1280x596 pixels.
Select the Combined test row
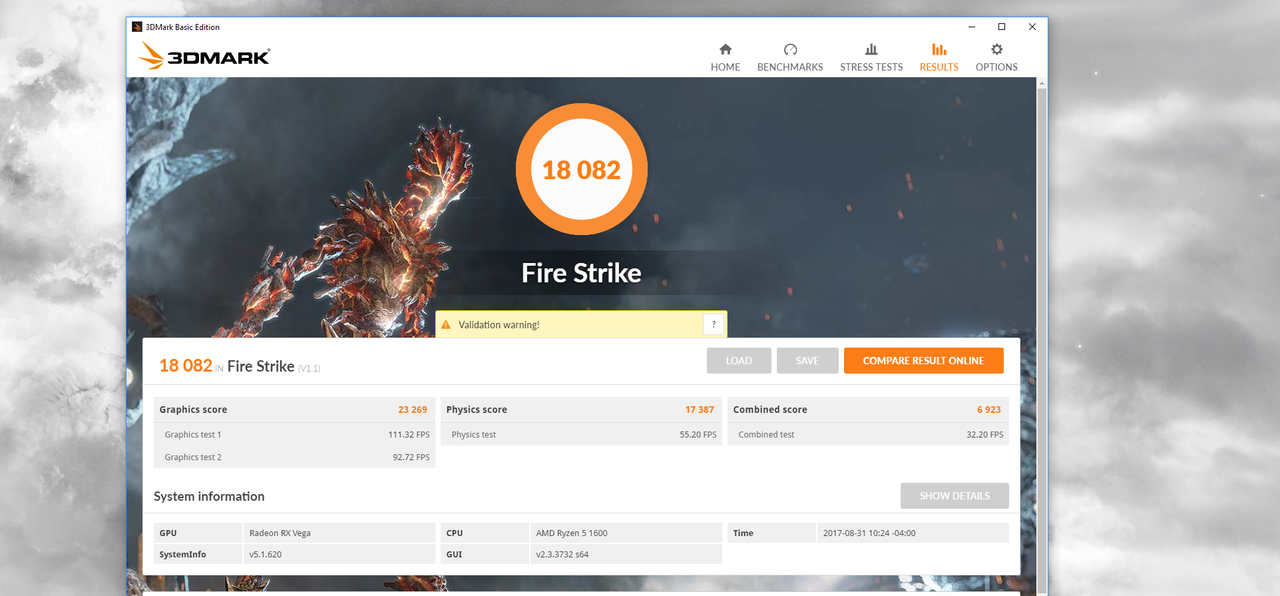pyautogui.click(x=868, y=434)
